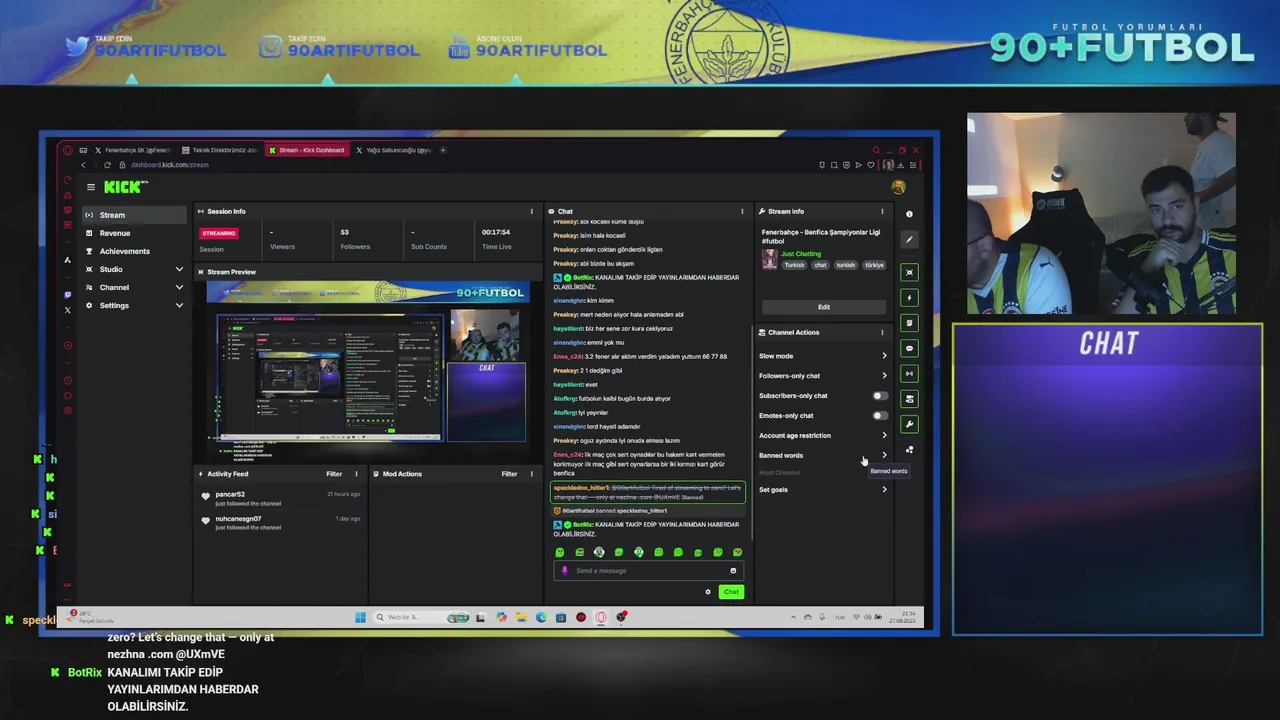Image resolution: width=1280 pixels, height=720 pixels.
Task: Click the Twitch icon in the Opera sidebar
Action: pos(68,295)
